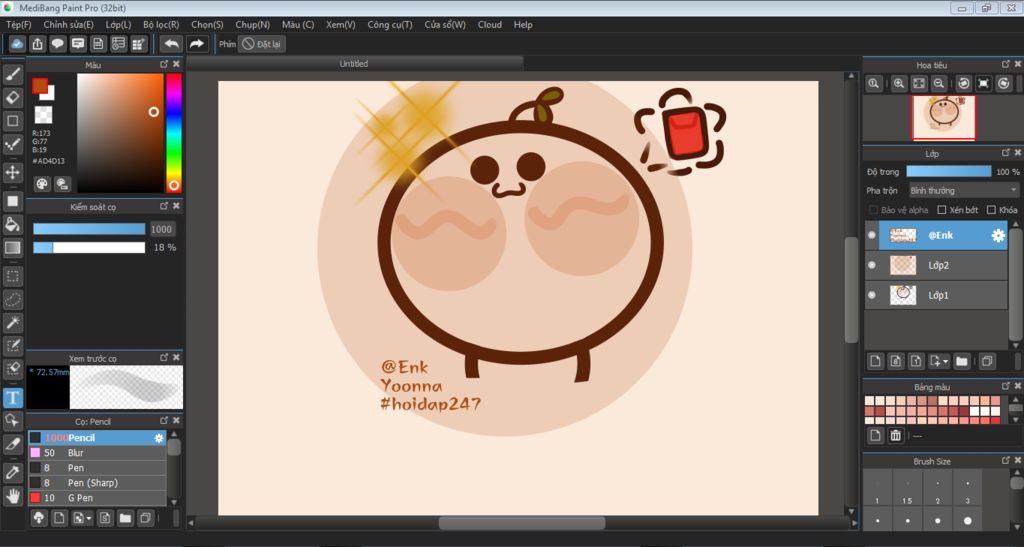The width and height of the screenshot is (1024, 547).
Task: Open the Lớp(L) menu
Action: point(118,25)
